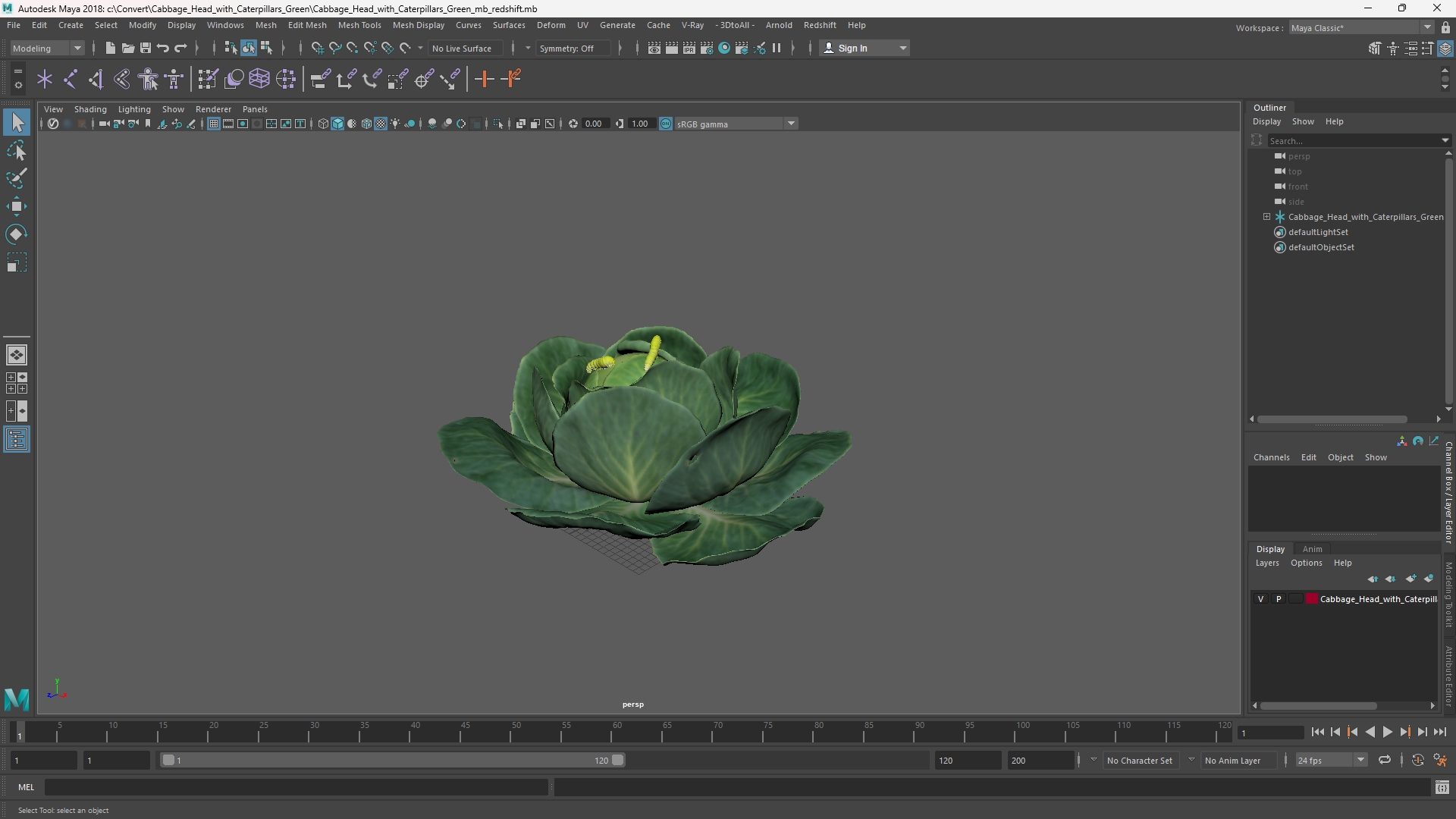
Task: Toggle layer visibility V box
Action: tap(1261, 599)
